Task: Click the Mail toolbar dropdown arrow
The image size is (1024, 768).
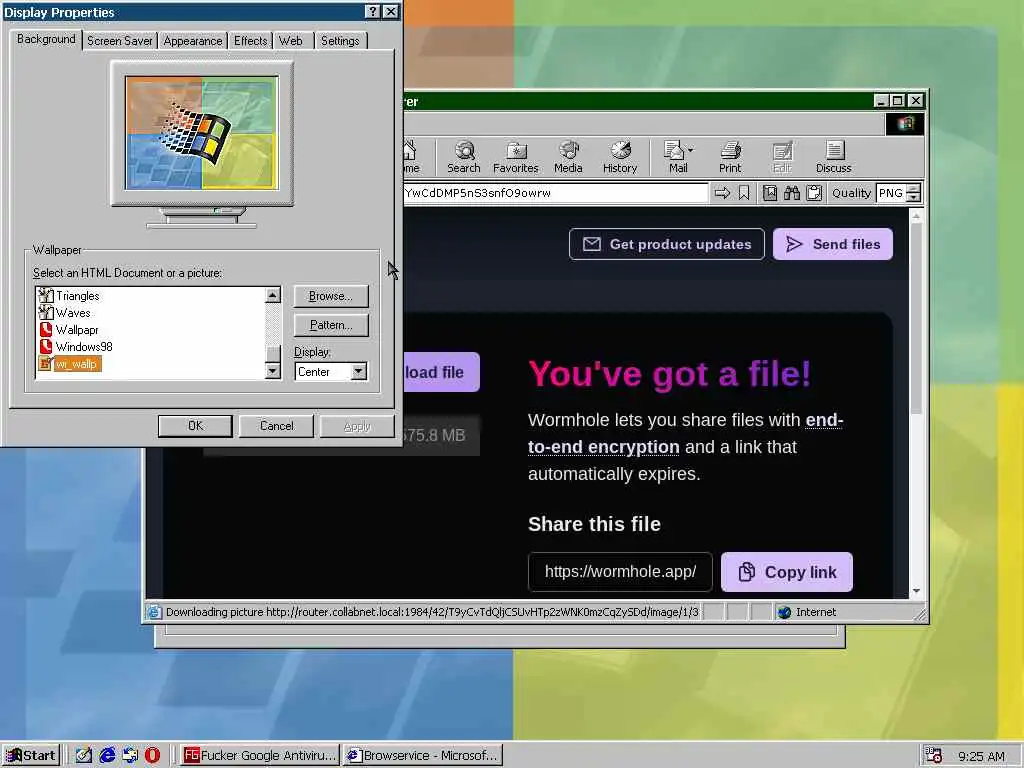Action: [691, 150]
